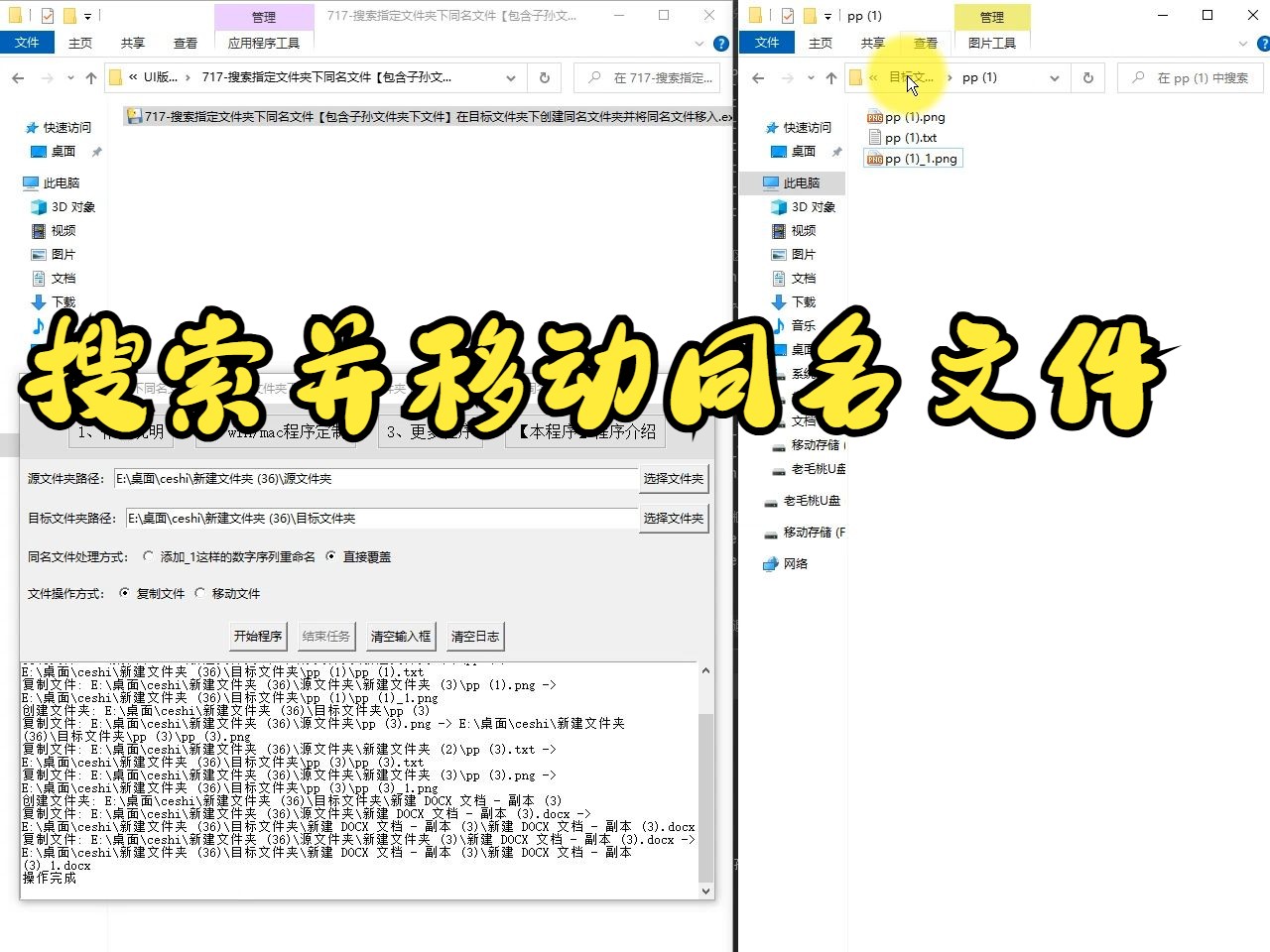Select 此电脑 in right window sidebar
Viewport: 1270px width, 952px height.
pos(792,182)
